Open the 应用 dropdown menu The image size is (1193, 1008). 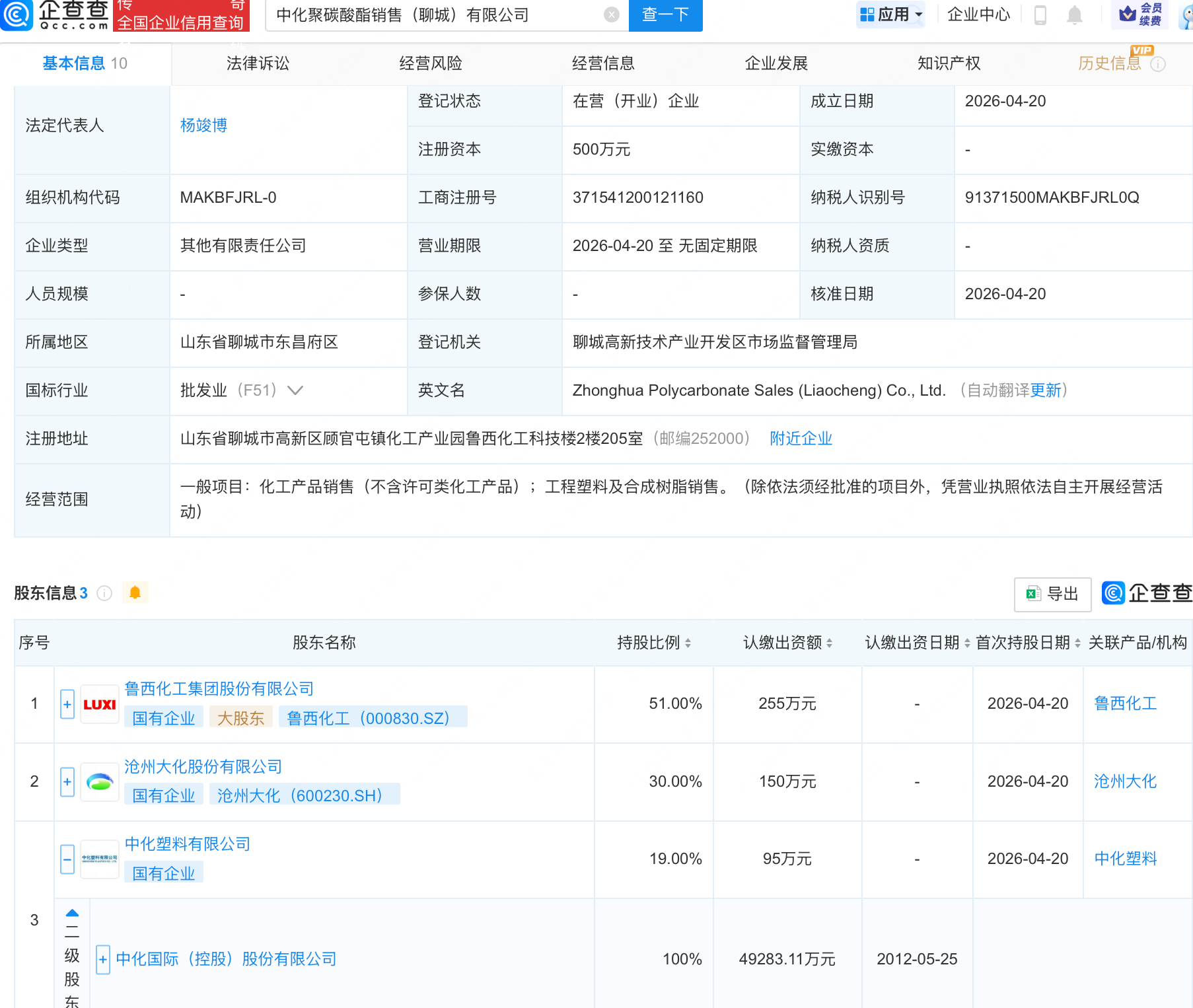click(890, 15)
